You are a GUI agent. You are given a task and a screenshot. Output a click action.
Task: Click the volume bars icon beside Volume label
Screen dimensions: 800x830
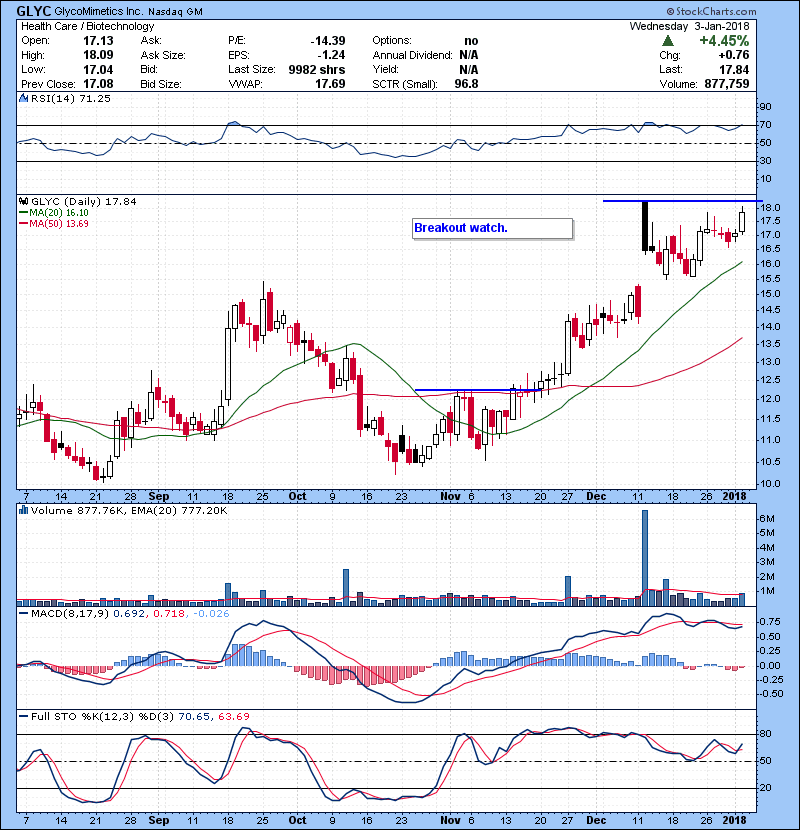(x=23, y=510)
